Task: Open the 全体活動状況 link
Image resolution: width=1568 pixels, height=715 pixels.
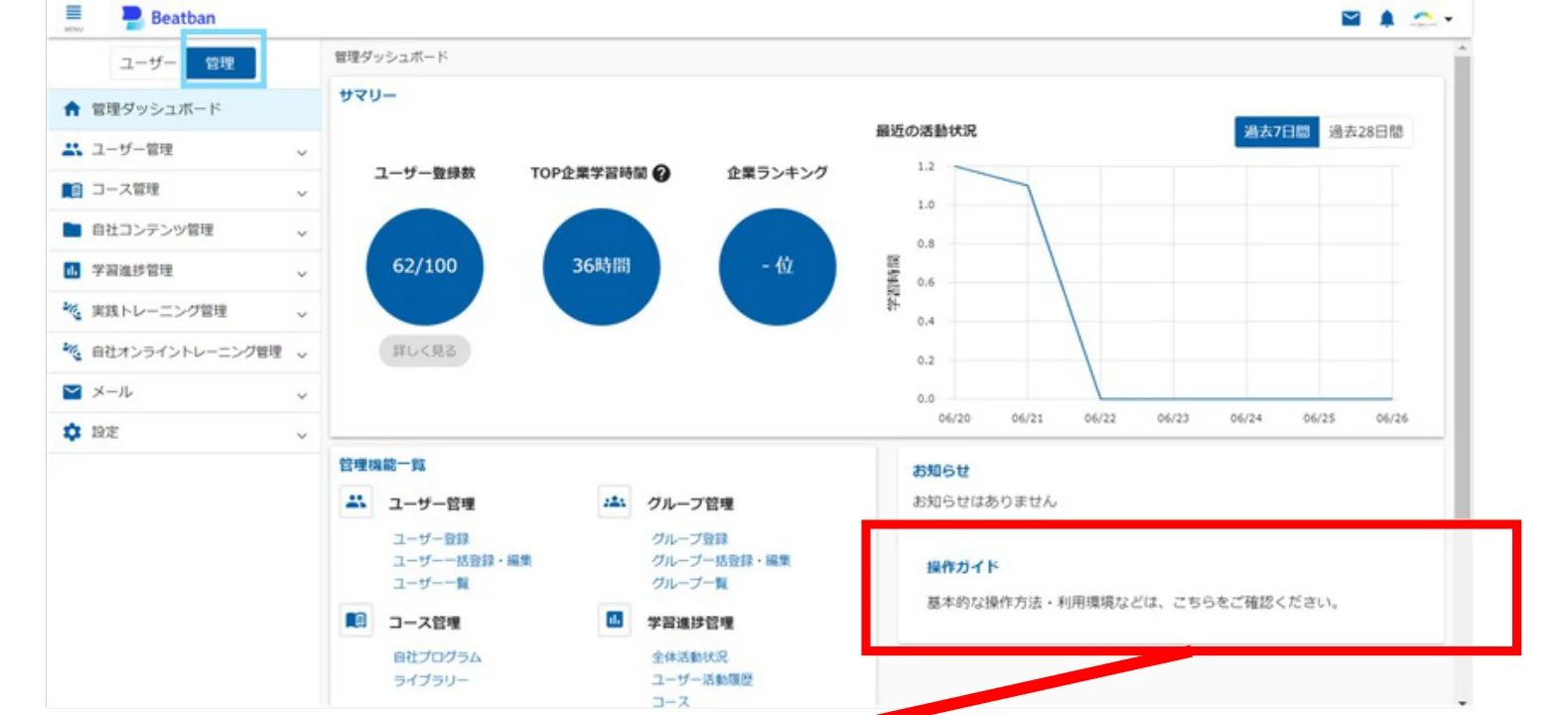Action: pos(689,656)
